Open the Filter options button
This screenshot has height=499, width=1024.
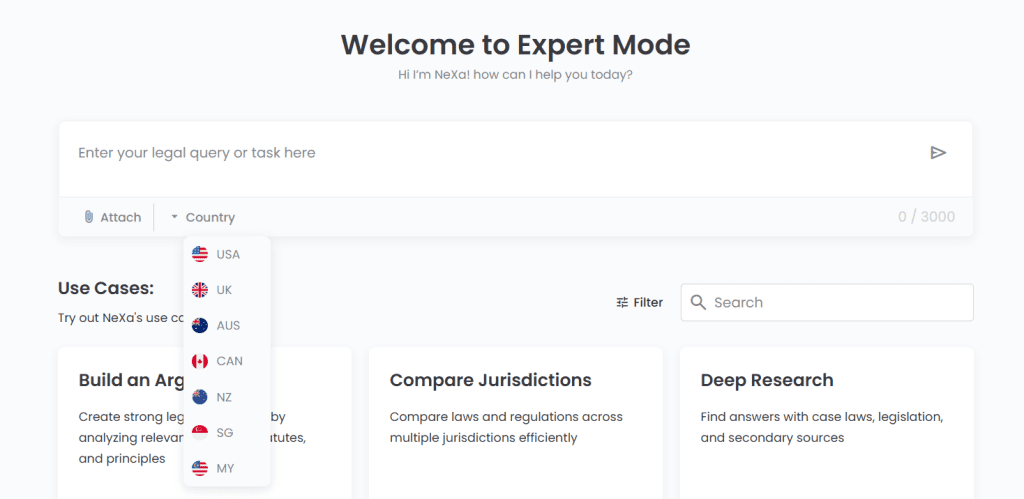[639, 302]
